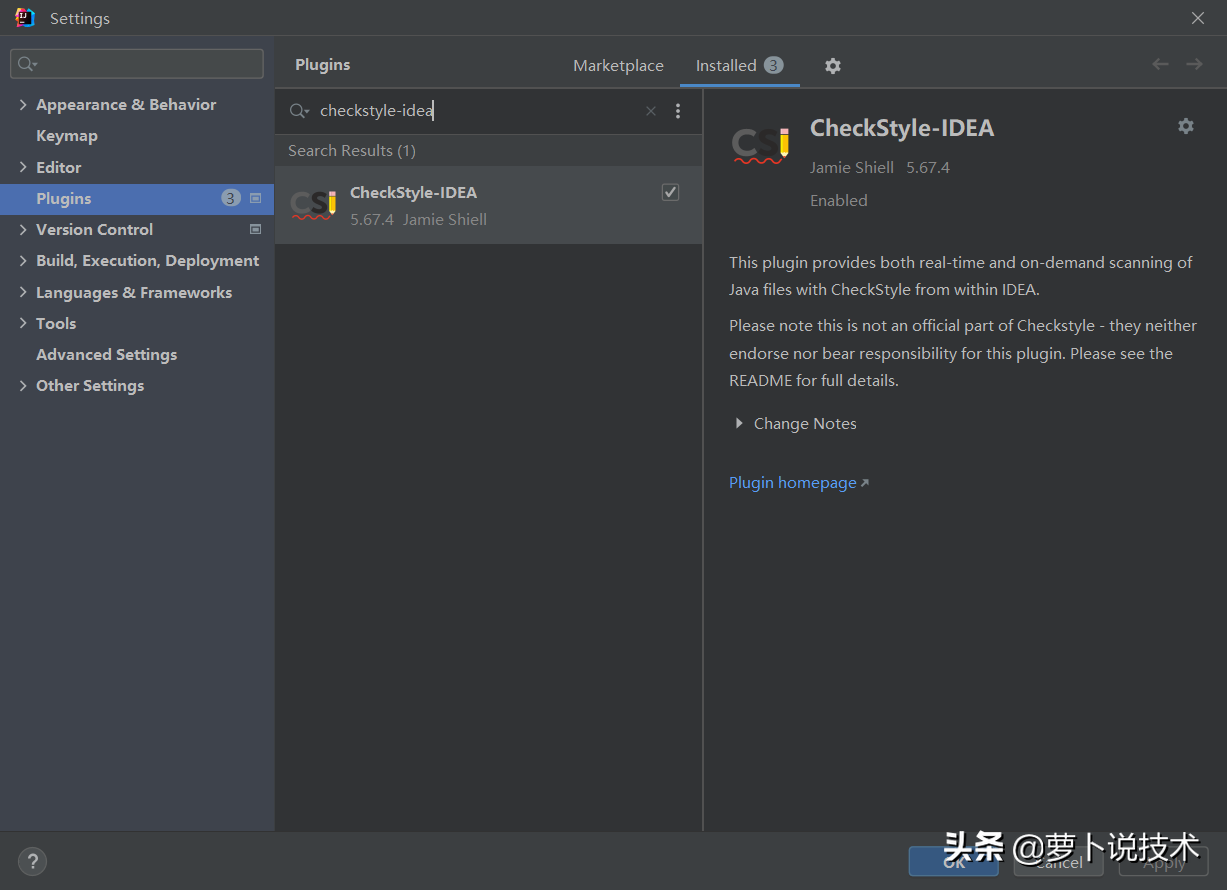
Task: Click the OK button
Action: point(954,861)
